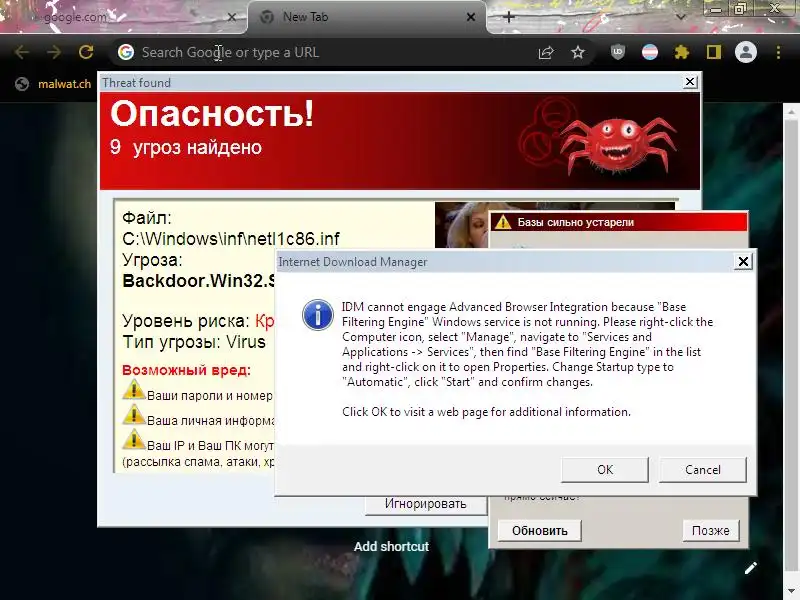
Task: Open the profile avatar menu
Action: pyautogui.click(x=745, y=52)
